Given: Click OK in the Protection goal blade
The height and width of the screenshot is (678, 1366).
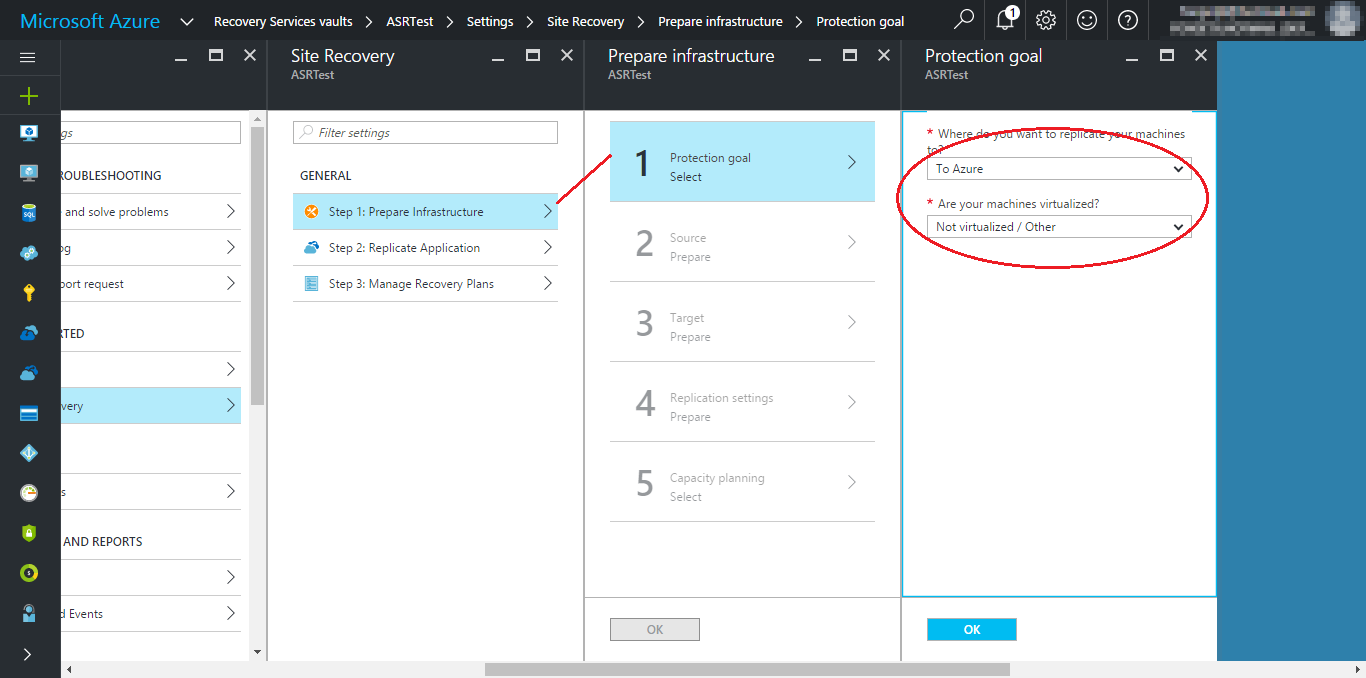Looking at the screenshot, I should pyautogui.click(x=971, y=629).
